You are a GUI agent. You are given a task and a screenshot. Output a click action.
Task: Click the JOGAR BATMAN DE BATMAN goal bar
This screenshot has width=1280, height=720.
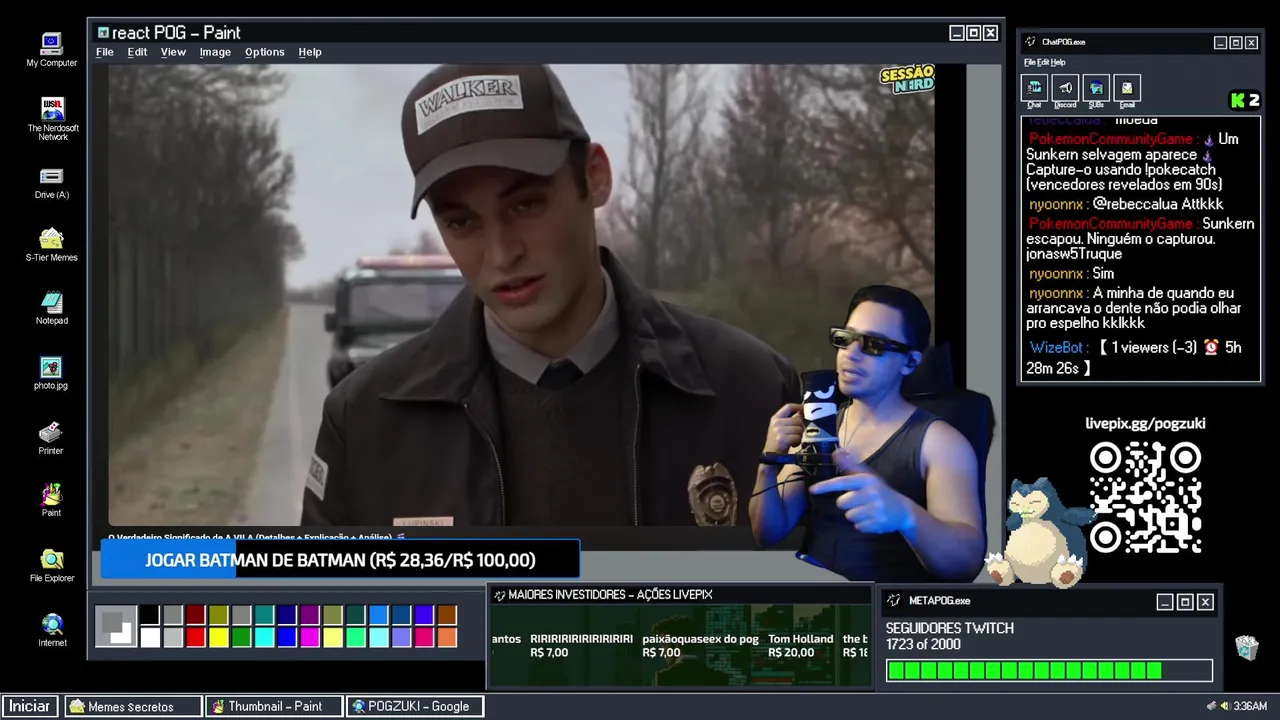coord(340,560)
